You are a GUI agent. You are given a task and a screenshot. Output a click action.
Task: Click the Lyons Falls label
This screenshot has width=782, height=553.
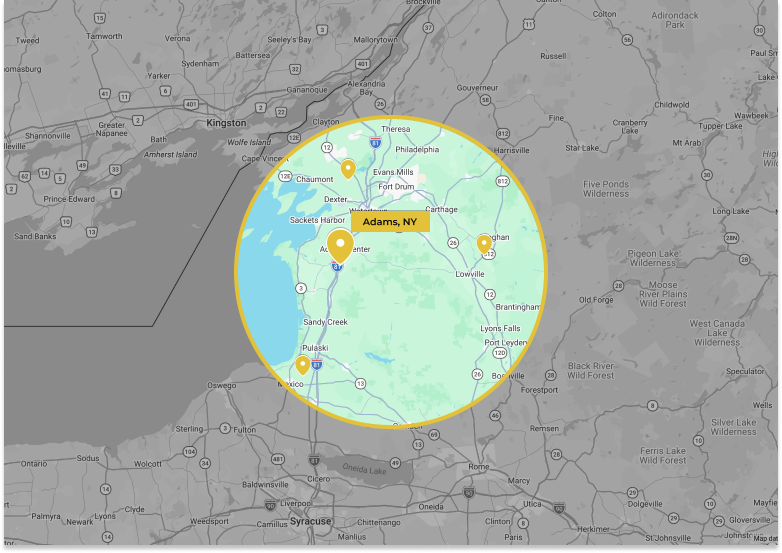tap(500, 328)
